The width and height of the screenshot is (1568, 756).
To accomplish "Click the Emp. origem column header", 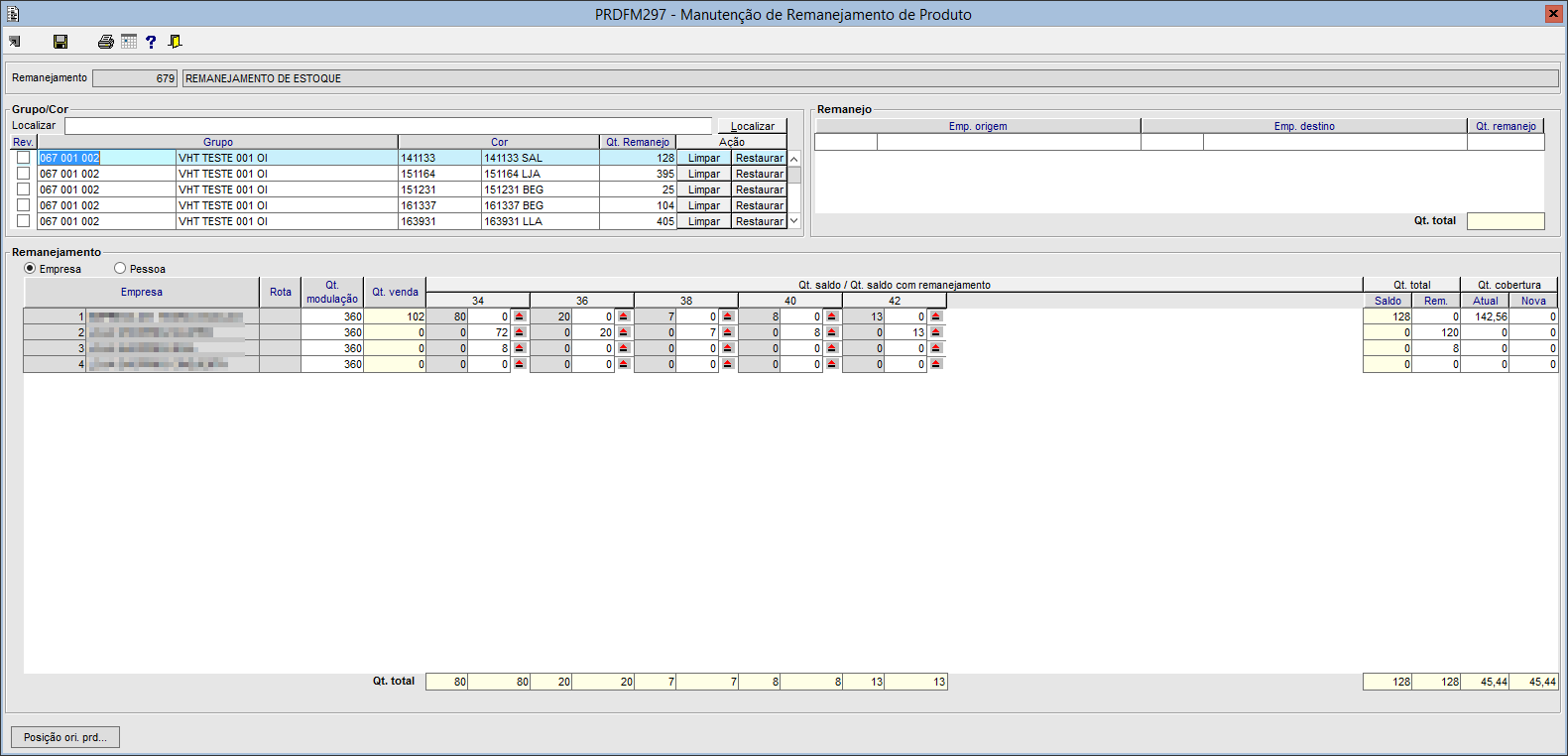I will point(978,126).
